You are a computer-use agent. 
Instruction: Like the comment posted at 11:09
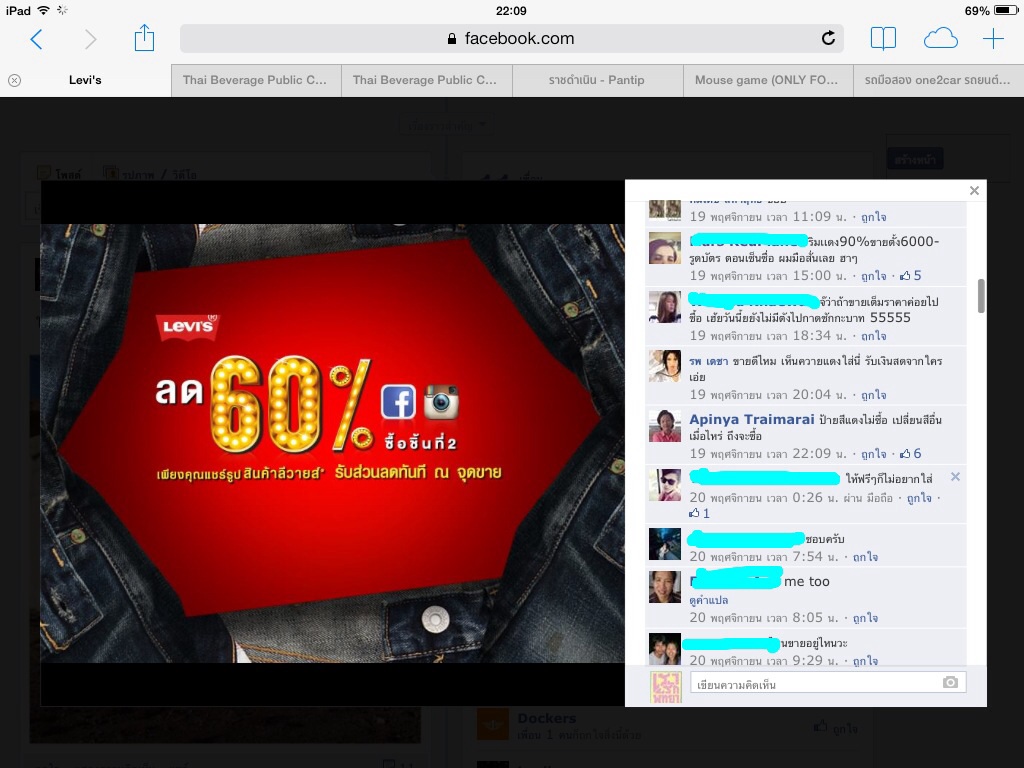(x=873, y=217)
